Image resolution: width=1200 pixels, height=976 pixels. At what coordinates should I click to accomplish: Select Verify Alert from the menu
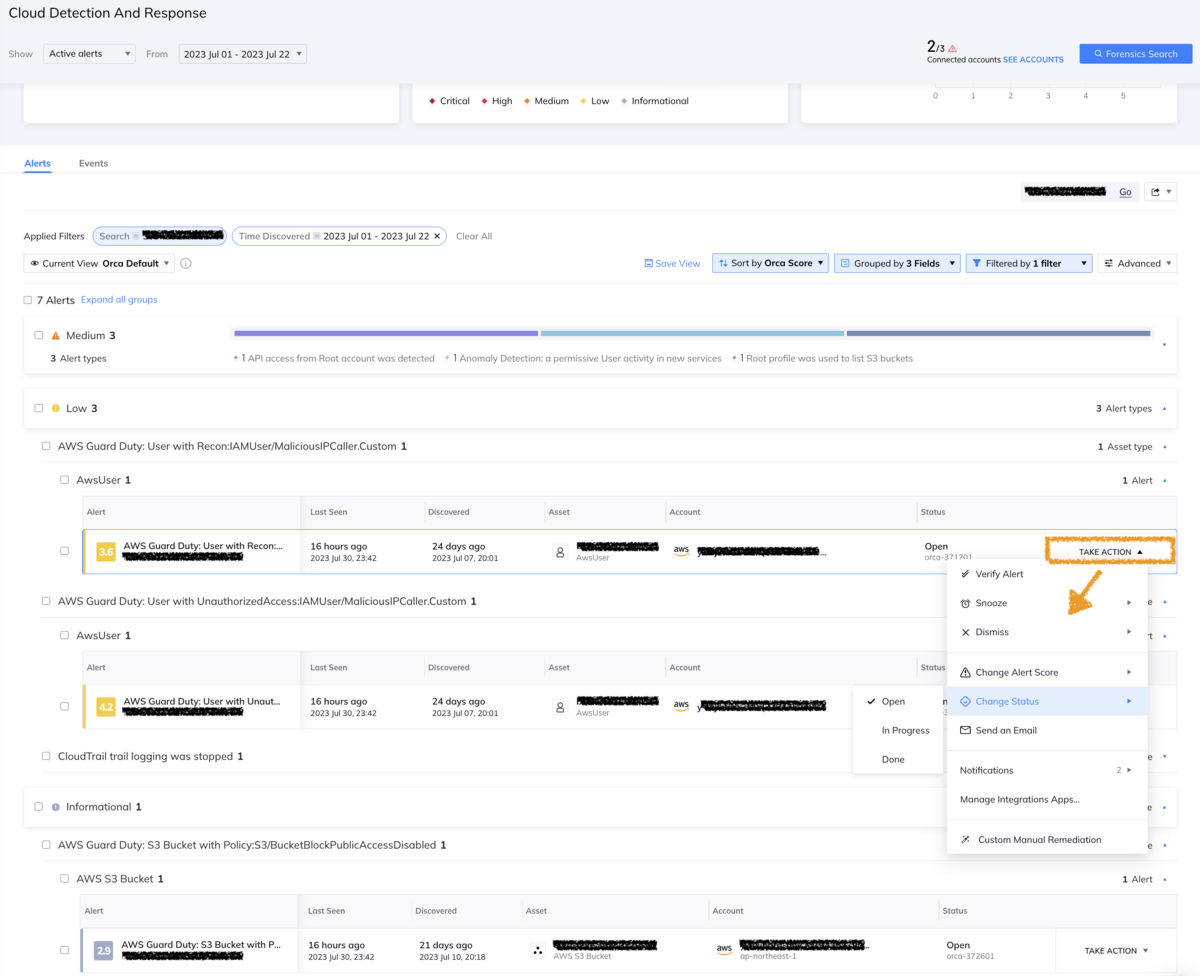(1047, 574)
